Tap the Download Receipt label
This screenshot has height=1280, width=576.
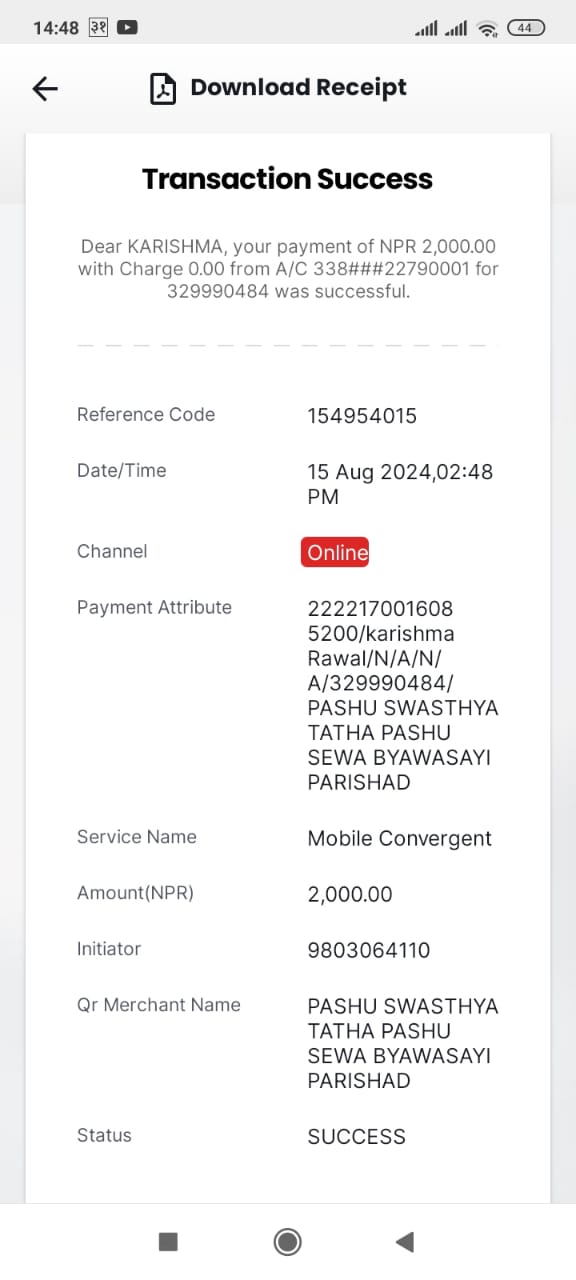(299, 88)
